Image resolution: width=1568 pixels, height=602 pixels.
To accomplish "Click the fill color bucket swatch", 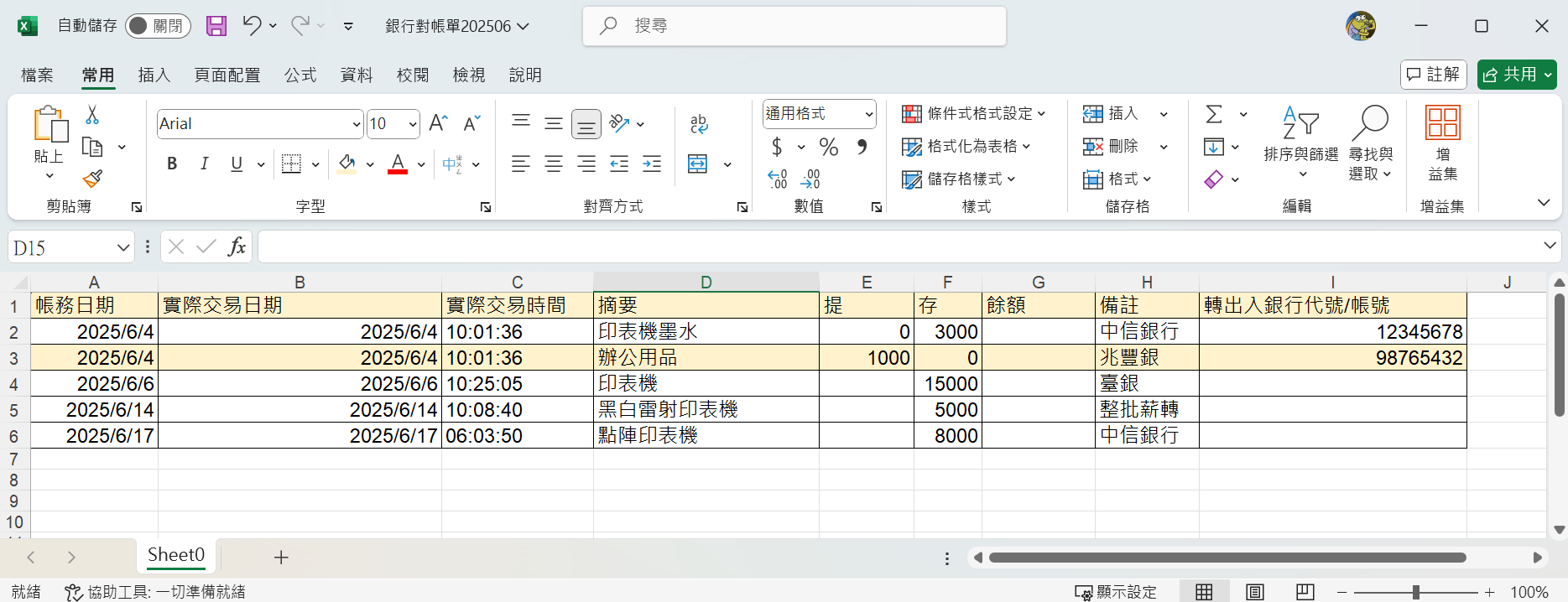I will 346,163.
